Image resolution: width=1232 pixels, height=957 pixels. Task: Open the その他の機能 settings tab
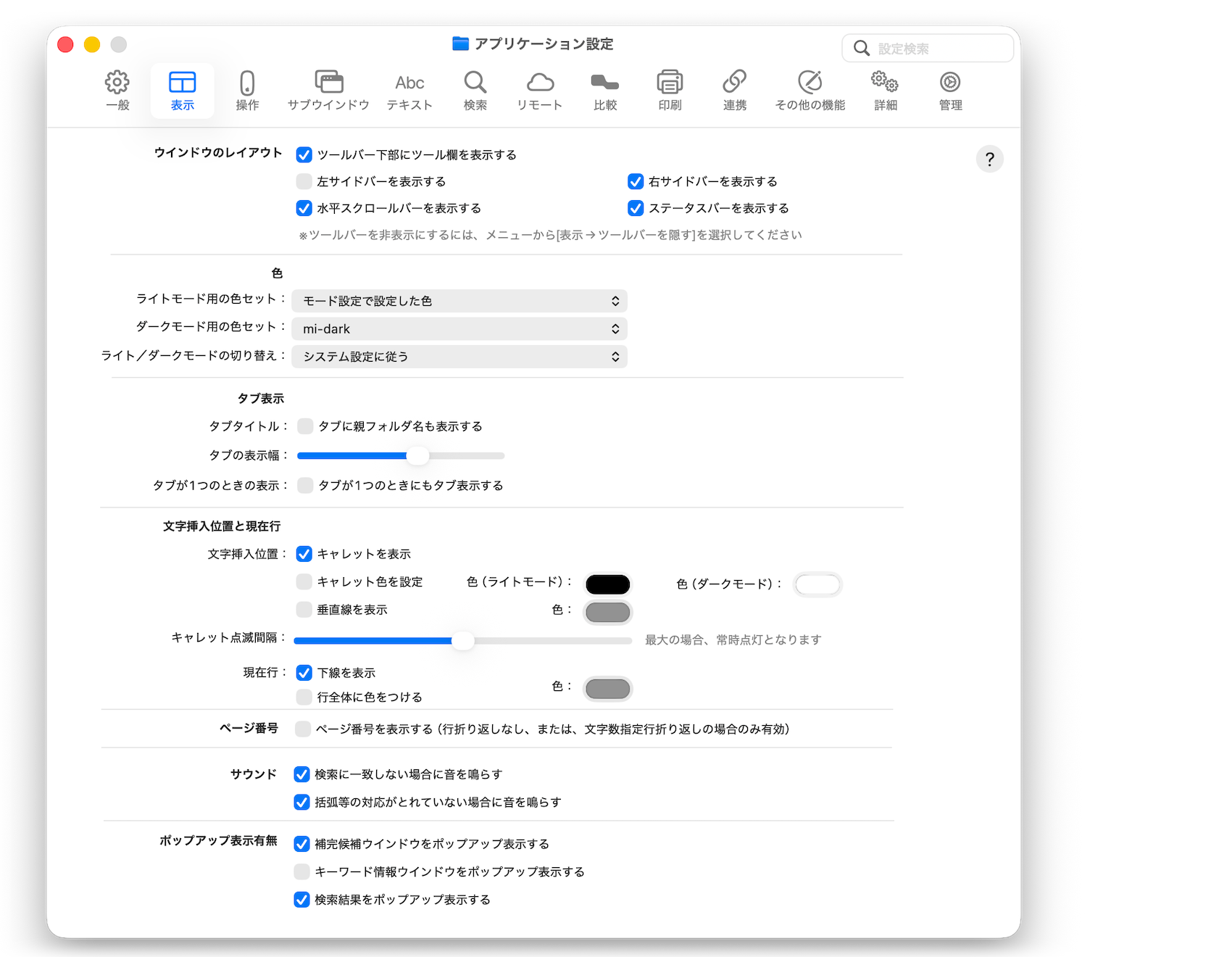click(x=809, y=91)
